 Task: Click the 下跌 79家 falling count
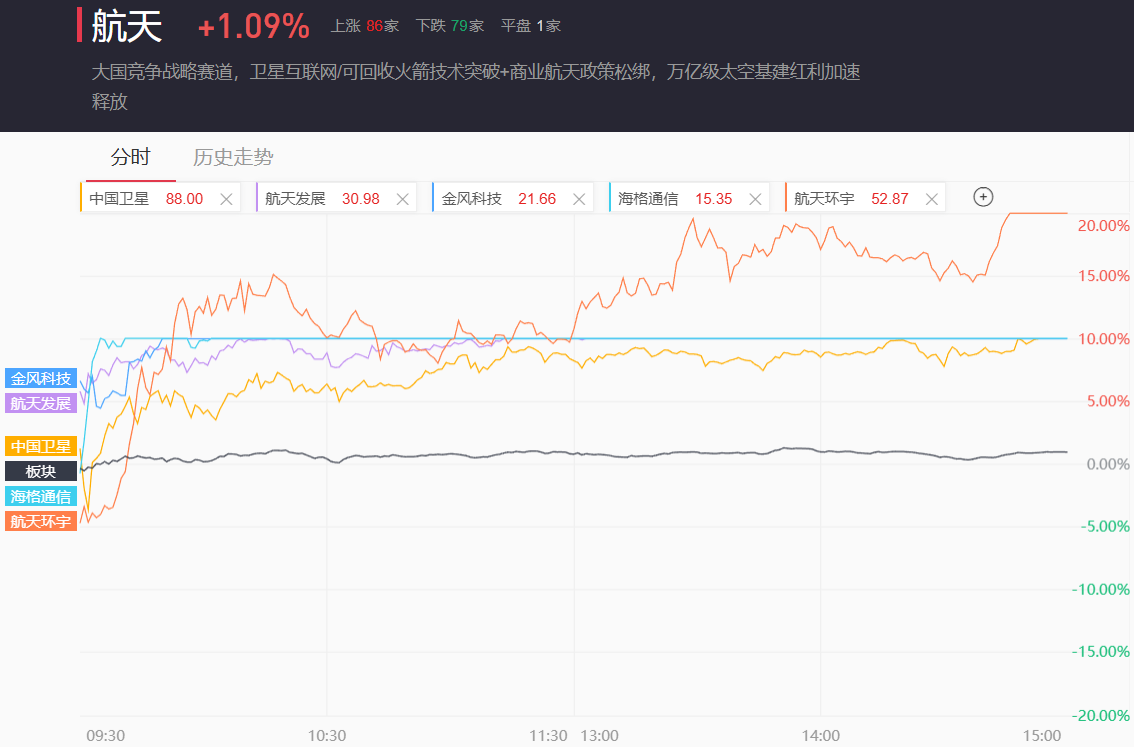(443, 26)
